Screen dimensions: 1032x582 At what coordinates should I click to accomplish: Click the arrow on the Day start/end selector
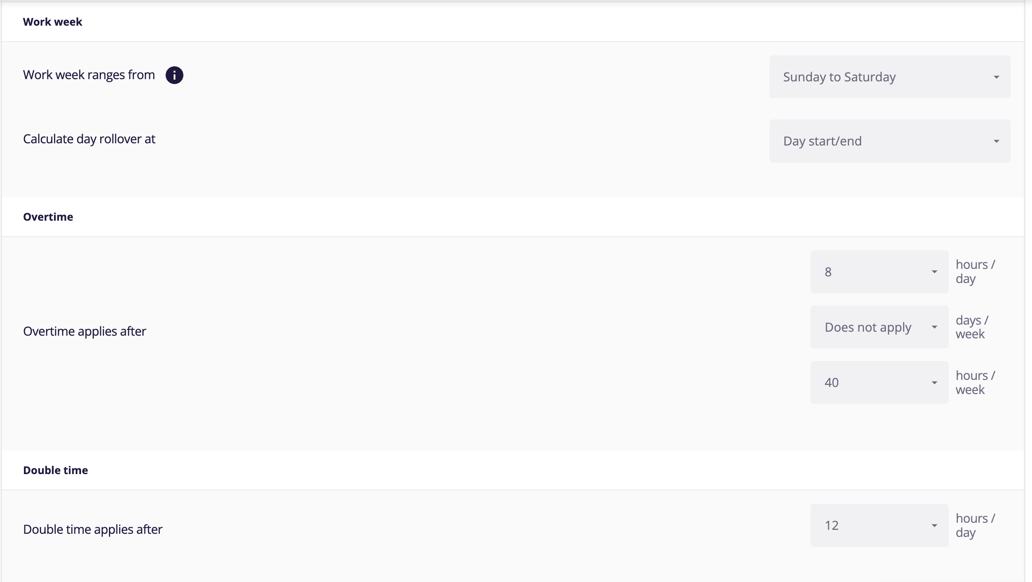996,141
